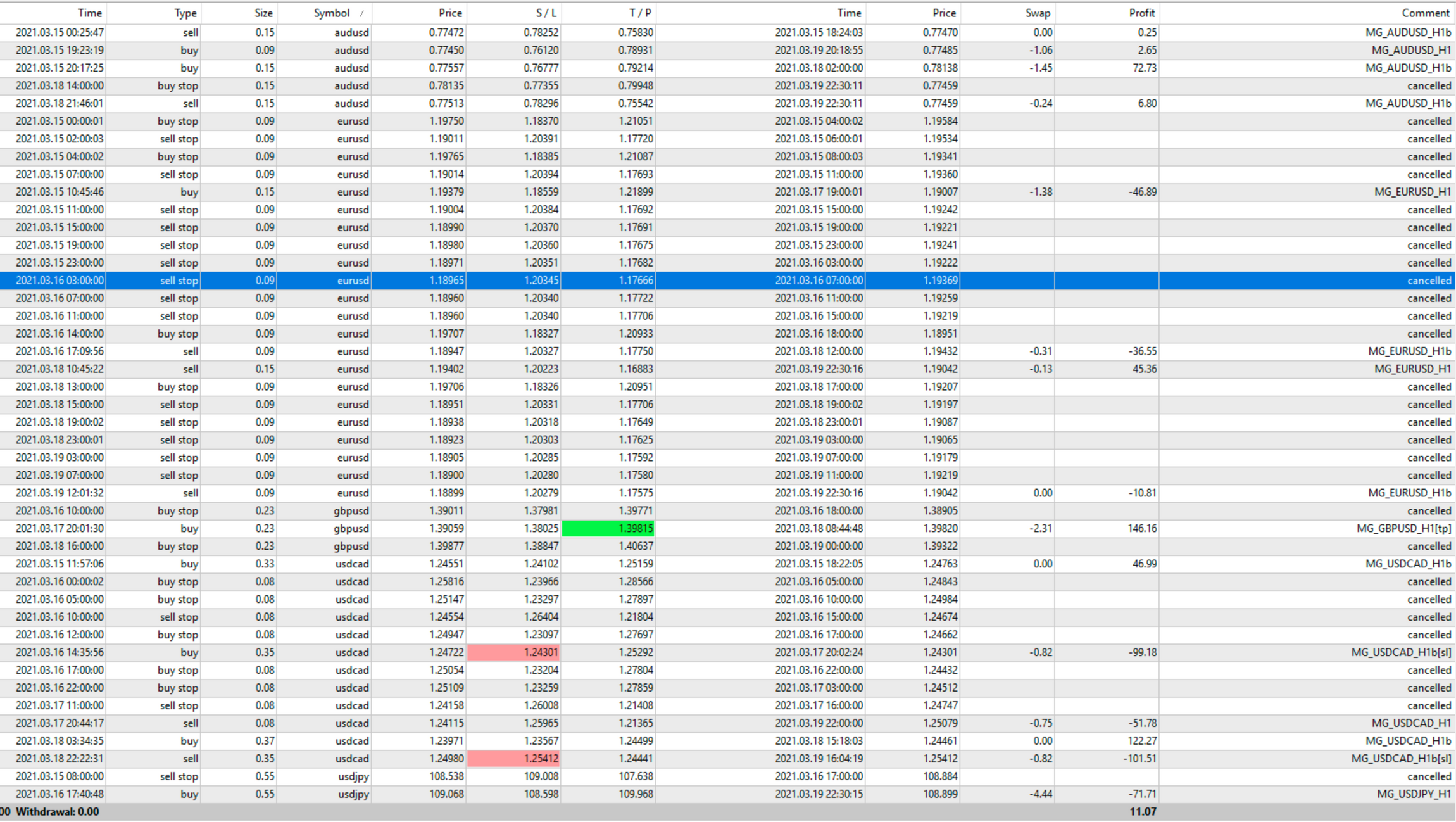This screenshot has height=822, width=1456.
Task: Sort table by the Type column header
Action: 185,13
